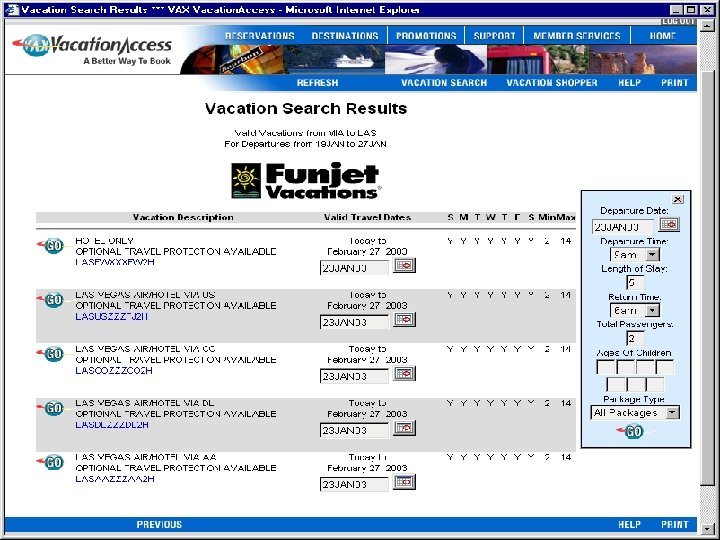Open calendar icon in Air/Hotel via US row
The image size is (720, 540).
point(404,320)
